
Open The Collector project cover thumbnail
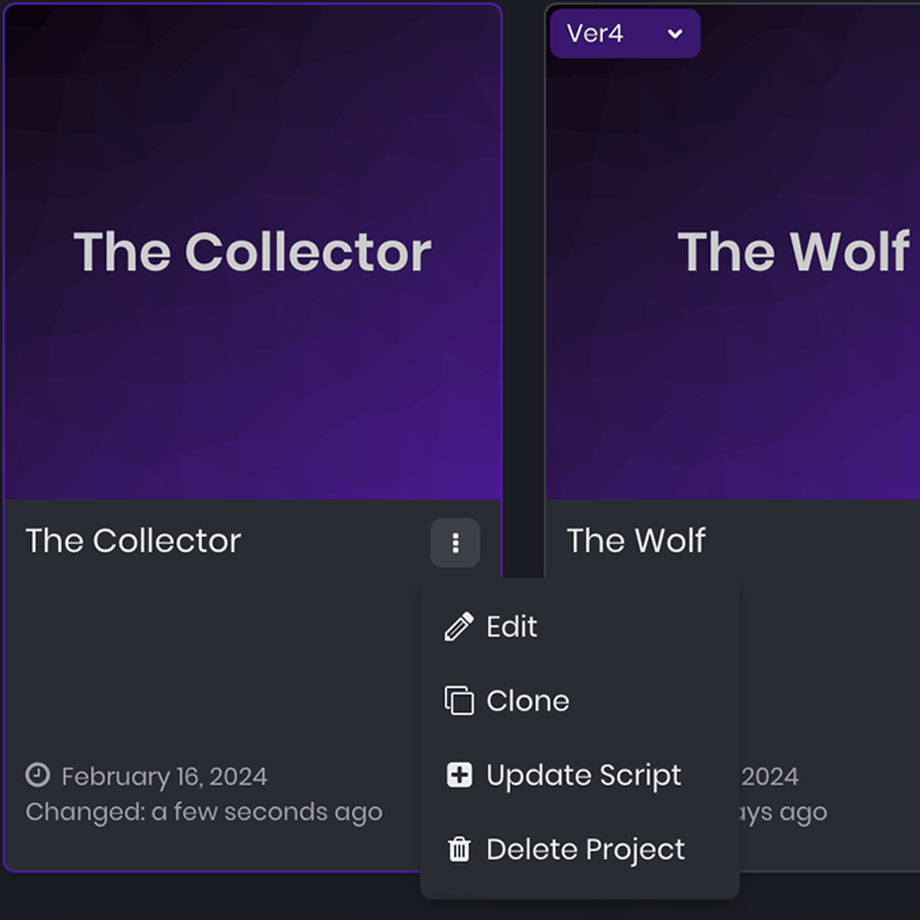tap(253, 252)
